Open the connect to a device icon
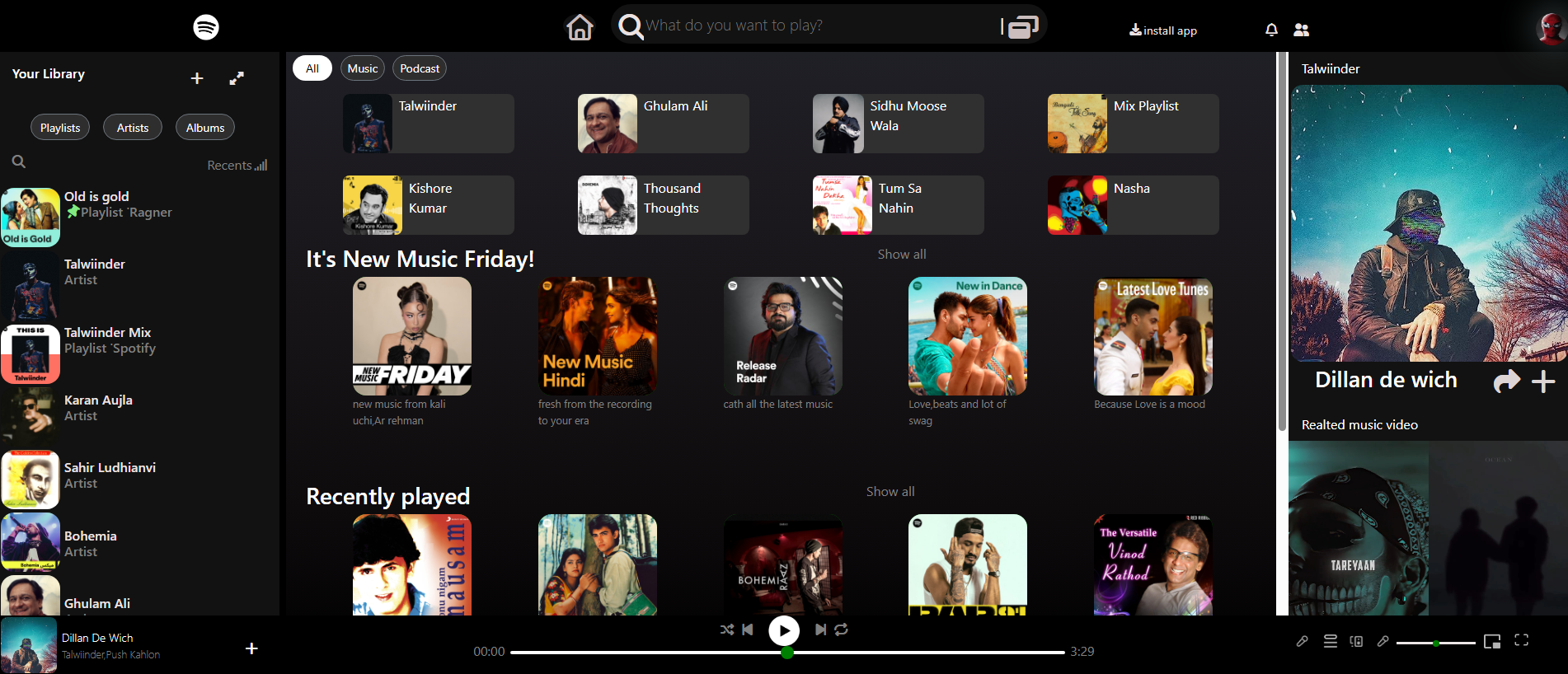Image resolution: width=1568 pixels, height=674 pixels. click(x=1356, y=641)
